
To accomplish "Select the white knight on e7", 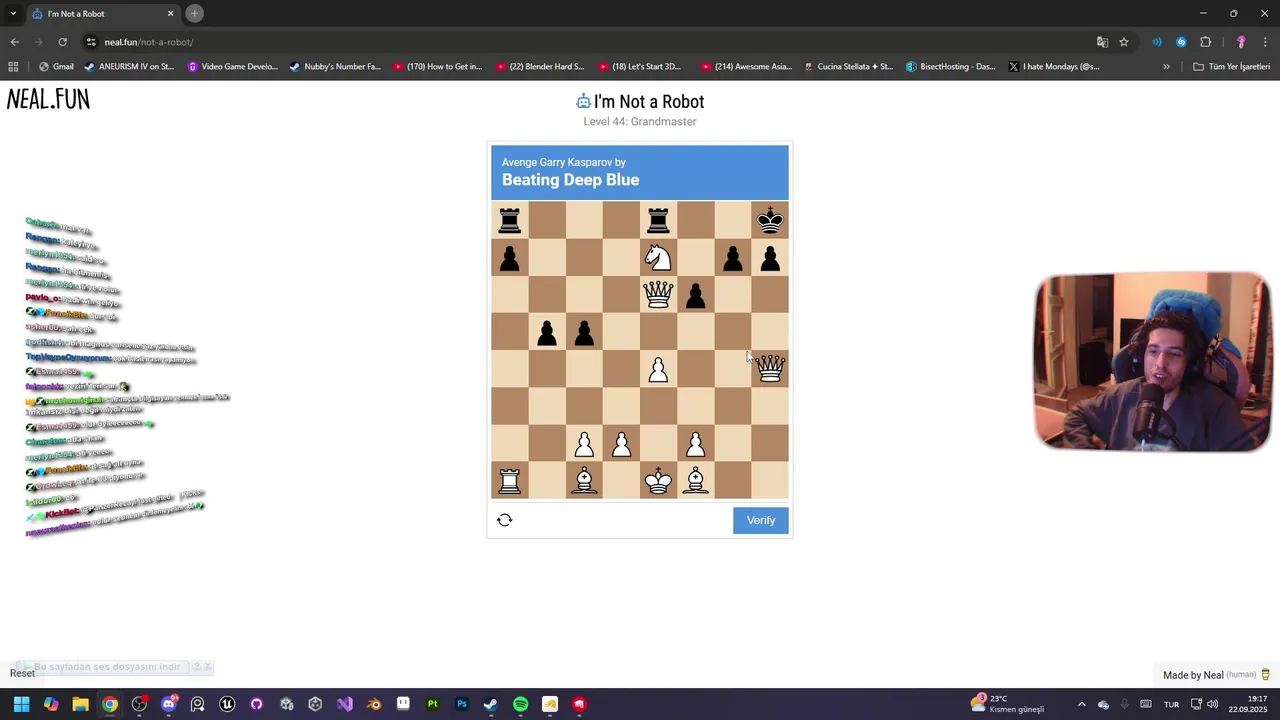I will [658, 258].
